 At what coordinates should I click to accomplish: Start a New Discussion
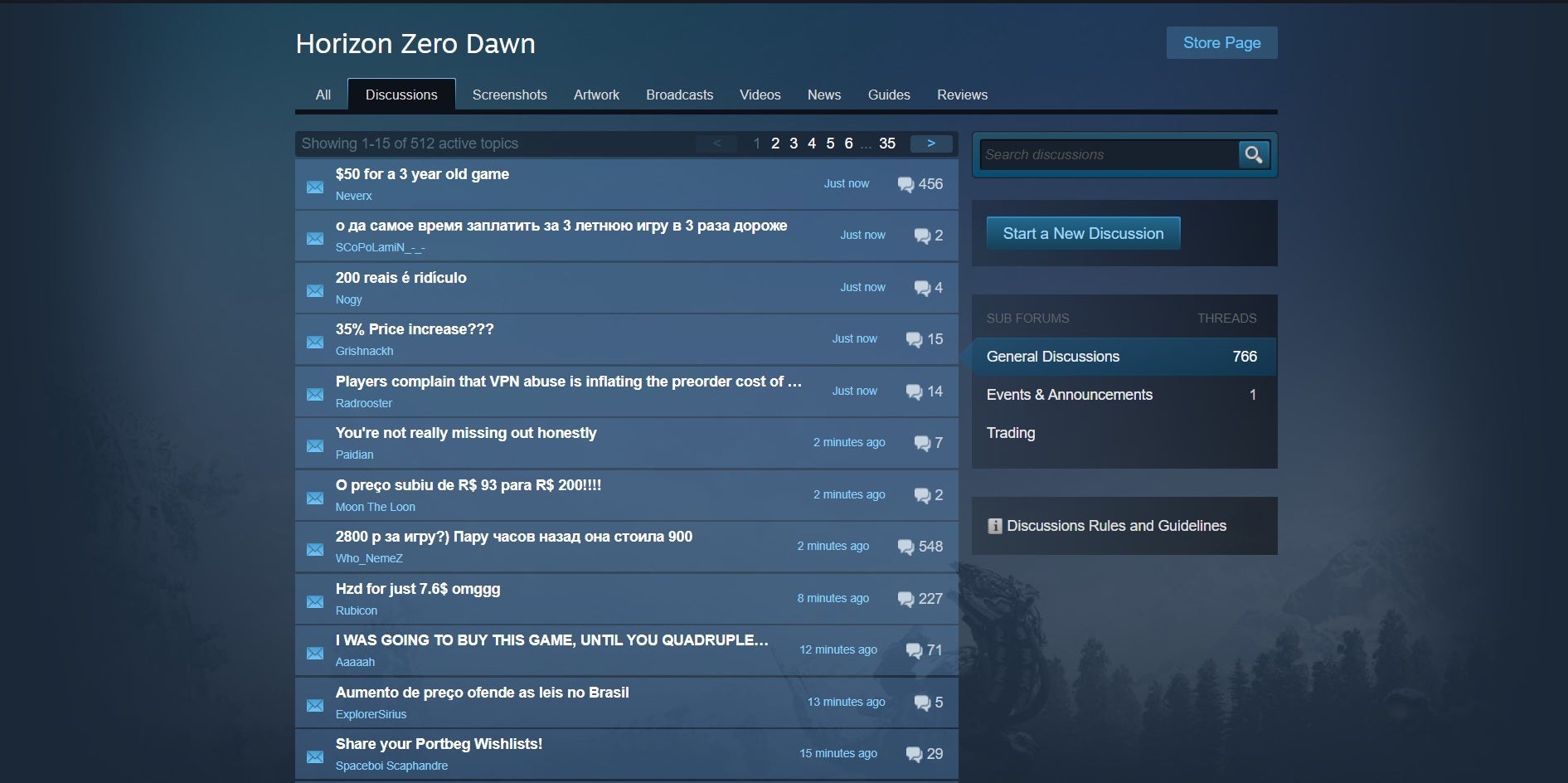point(1083,234)
